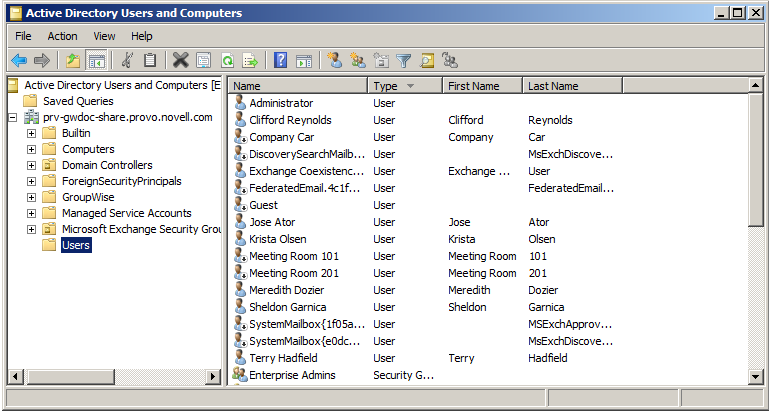Click the grey Forward arrow toolbar icon

42,61
